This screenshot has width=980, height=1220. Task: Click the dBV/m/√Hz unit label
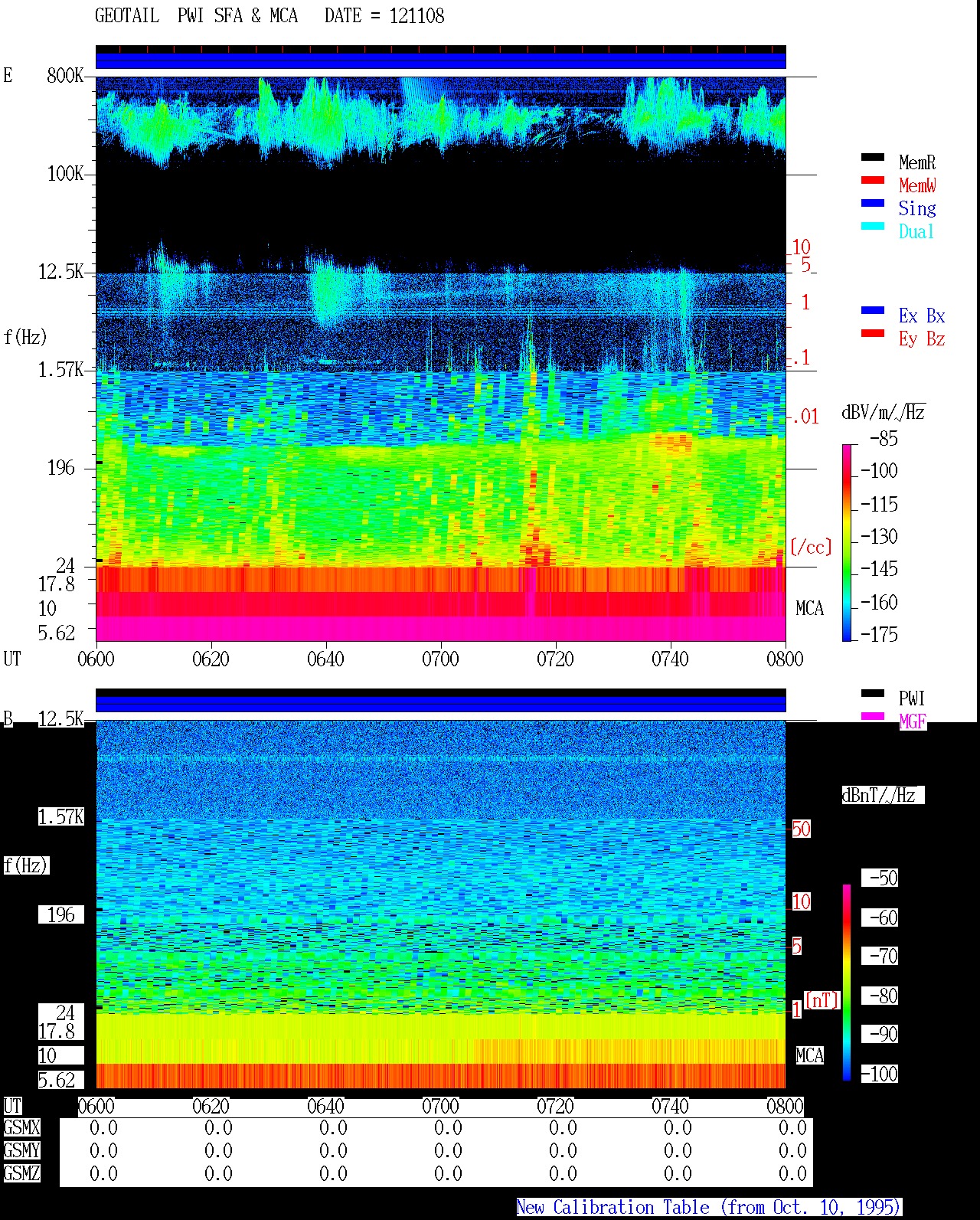tap(884, 412)
